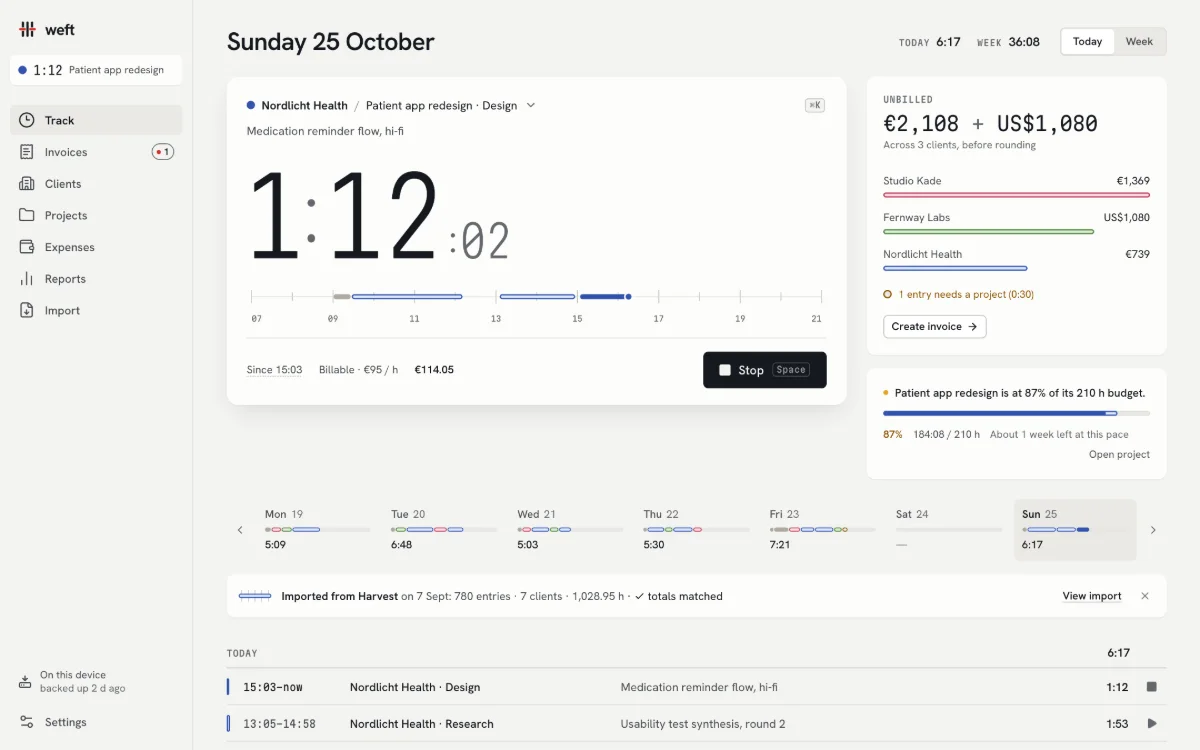Image resolution: width=1200 pixels, height=750 pixels.
Task: Go to previous week with left arrow
Action: [x=240, y=530]
